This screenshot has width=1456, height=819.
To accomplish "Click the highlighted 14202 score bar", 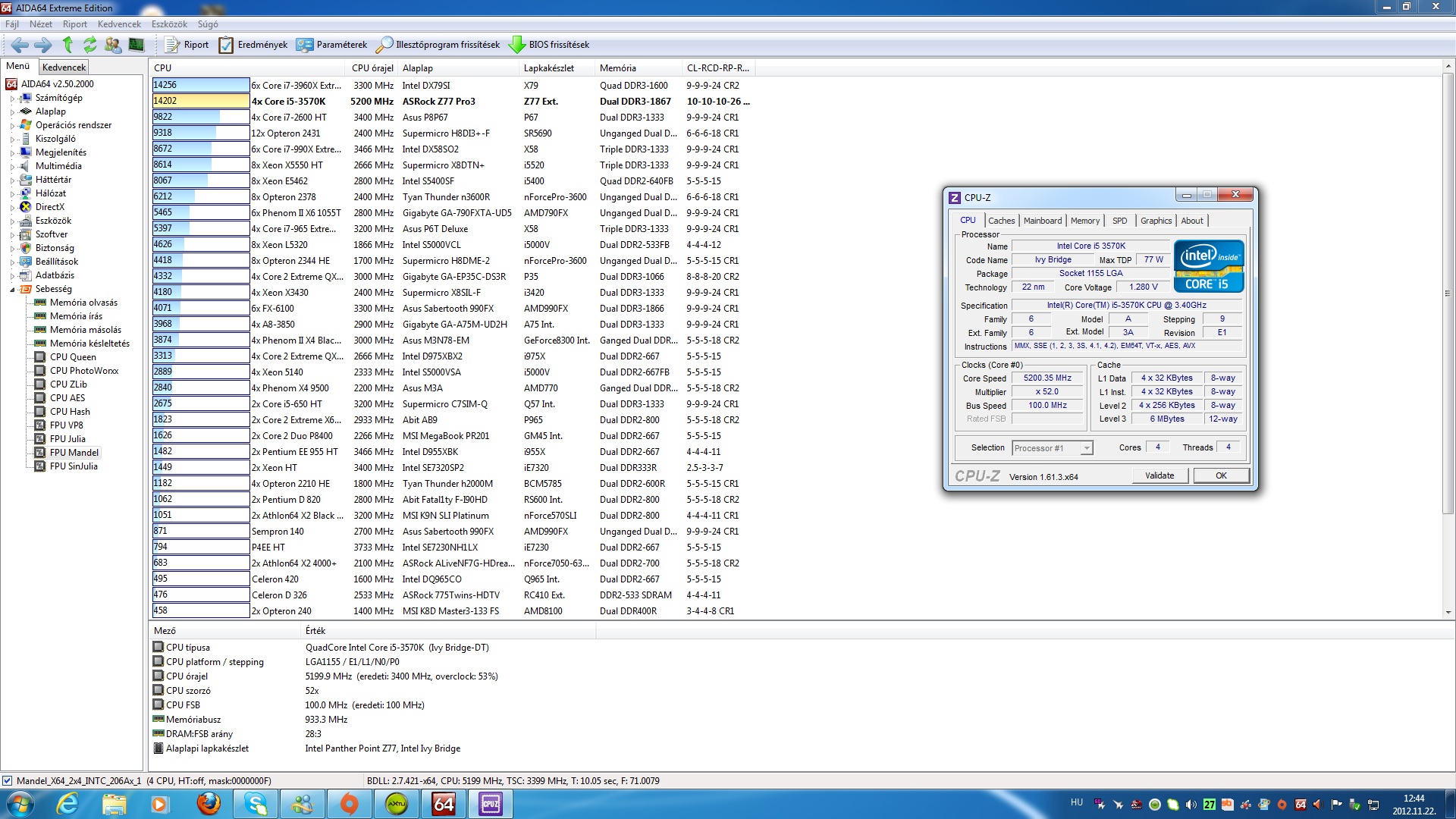I will (201, 101).
